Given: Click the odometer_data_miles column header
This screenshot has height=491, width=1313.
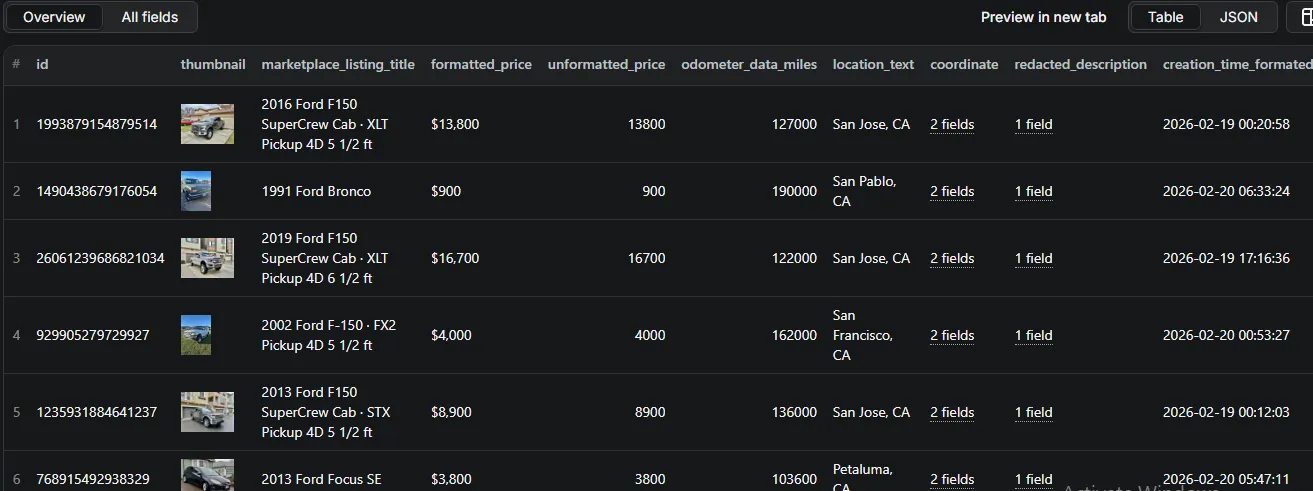Looking at the screenshot, I should click(748, 65).
